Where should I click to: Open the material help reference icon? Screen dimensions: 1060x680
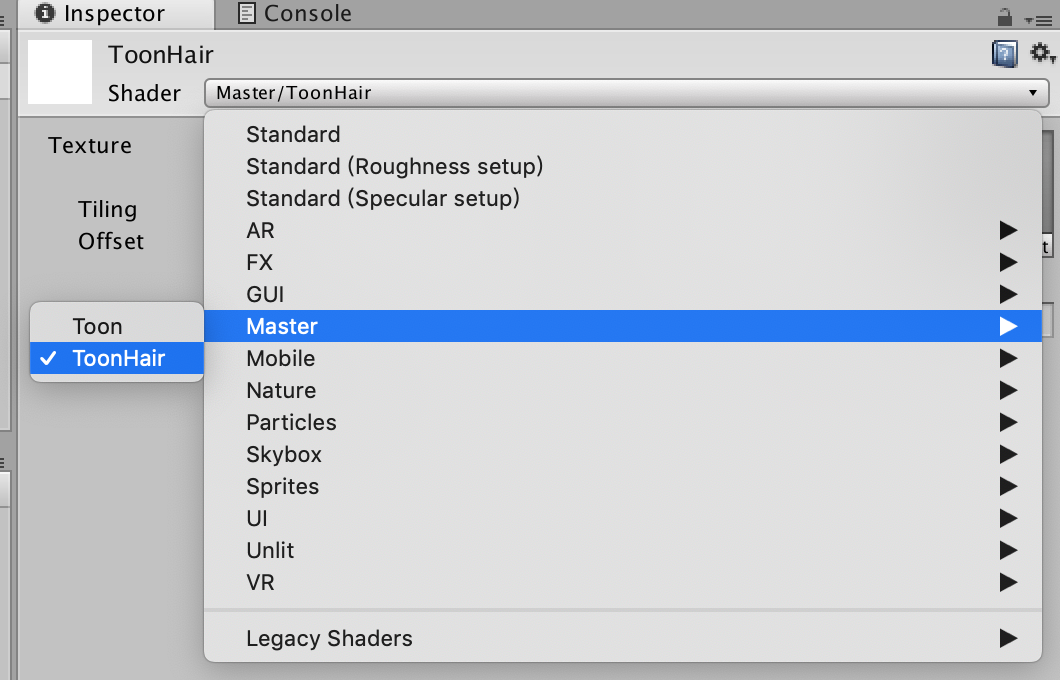pyautogui.click(x=1003, y=53)
